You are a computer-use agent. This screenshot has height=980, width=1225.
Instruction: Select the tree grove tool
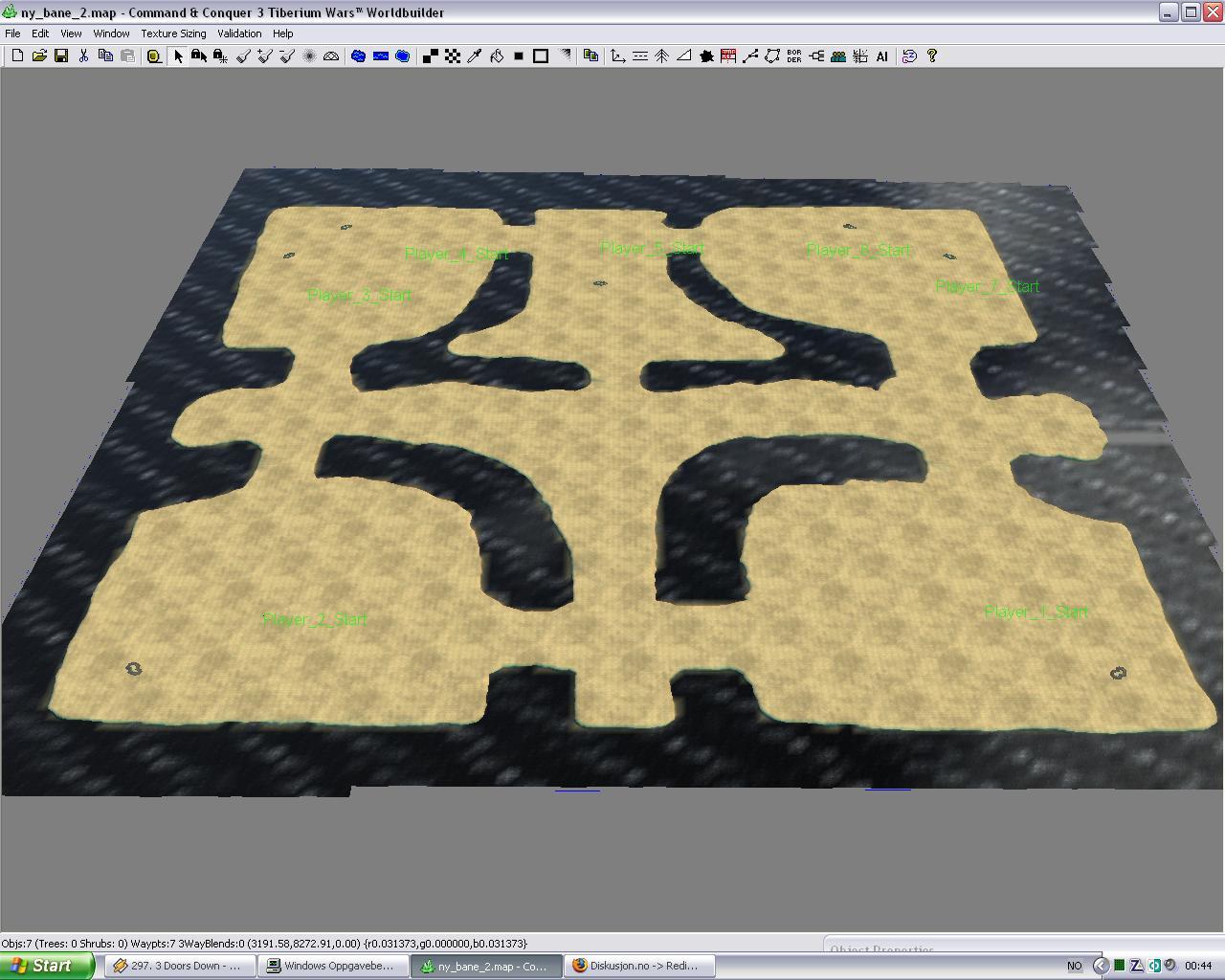[x=662, y=56]
